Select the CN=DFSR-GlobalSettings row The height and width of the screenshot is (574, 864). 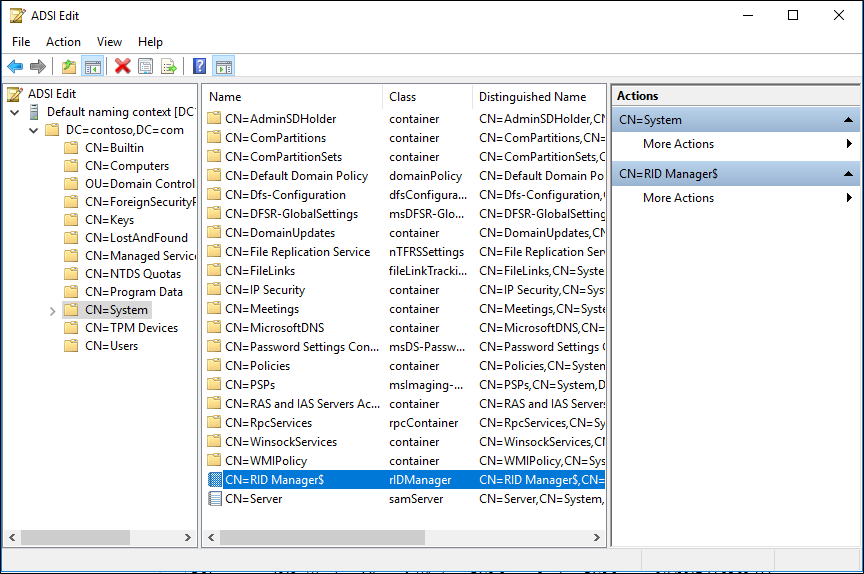[405, 214]
